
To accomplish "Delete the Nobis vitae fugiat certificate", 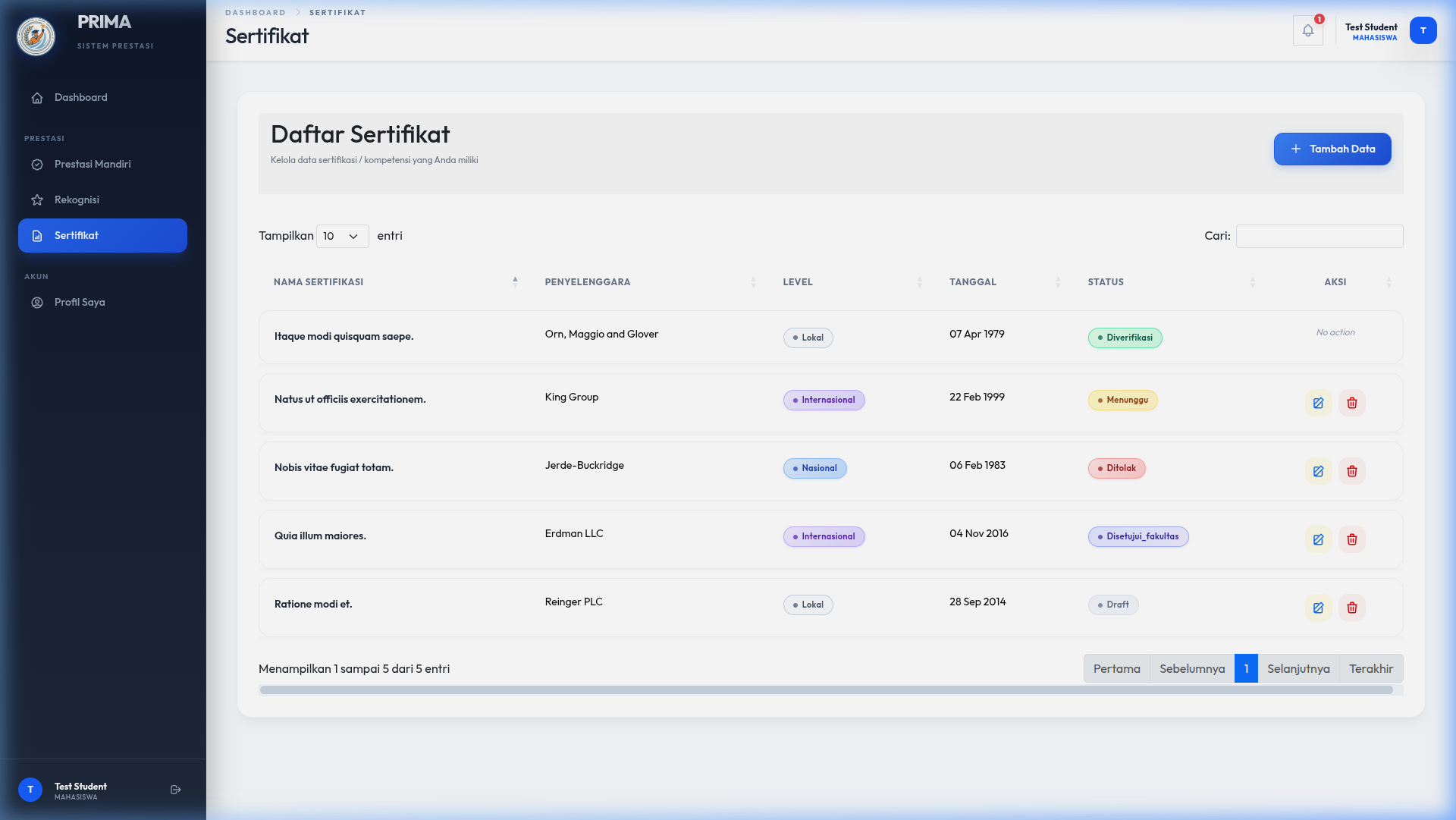I will (x=1351, y=471).
